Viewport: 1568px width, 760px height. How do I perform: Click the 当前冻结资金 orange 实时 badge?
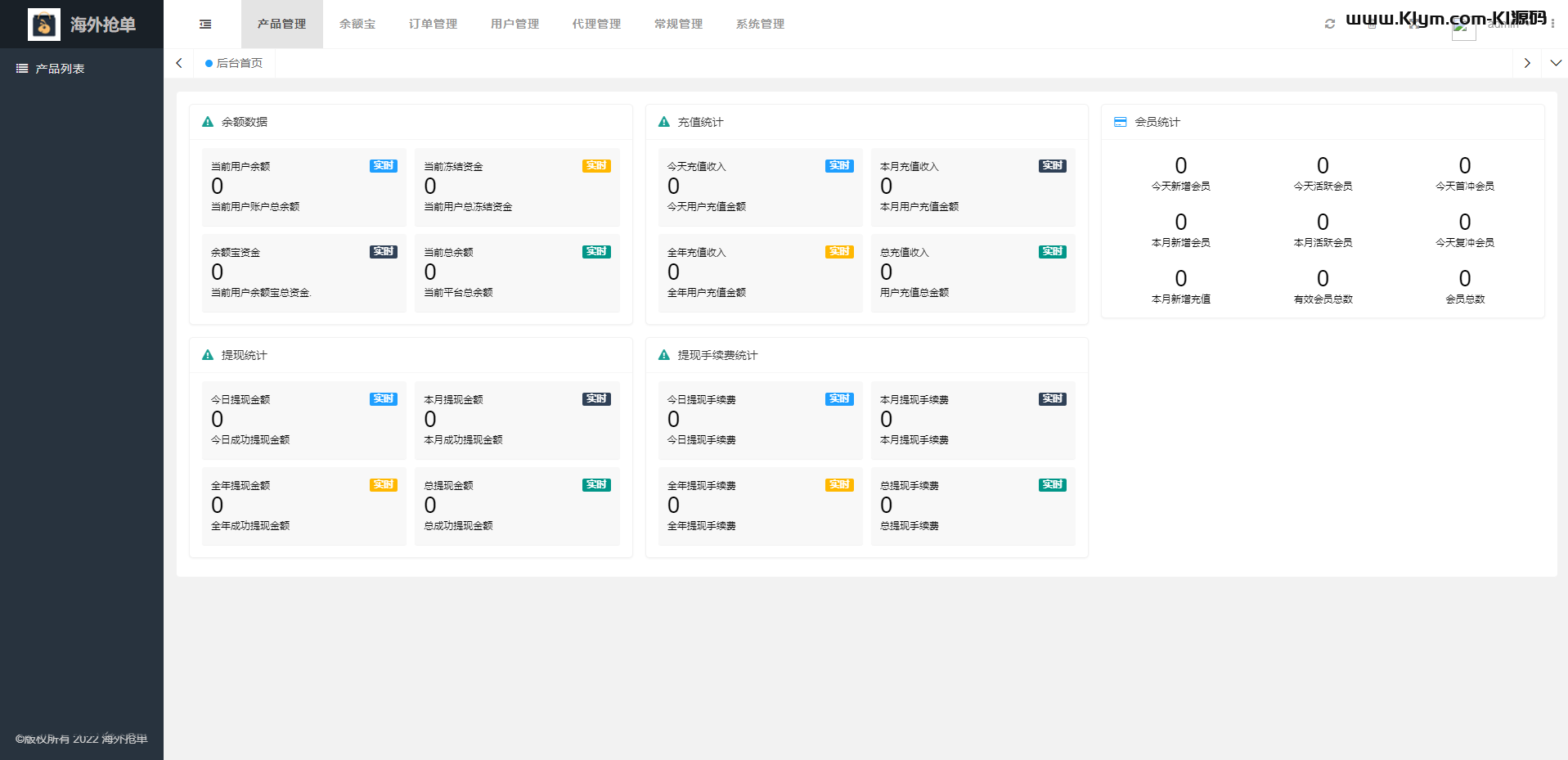[596, 166]
